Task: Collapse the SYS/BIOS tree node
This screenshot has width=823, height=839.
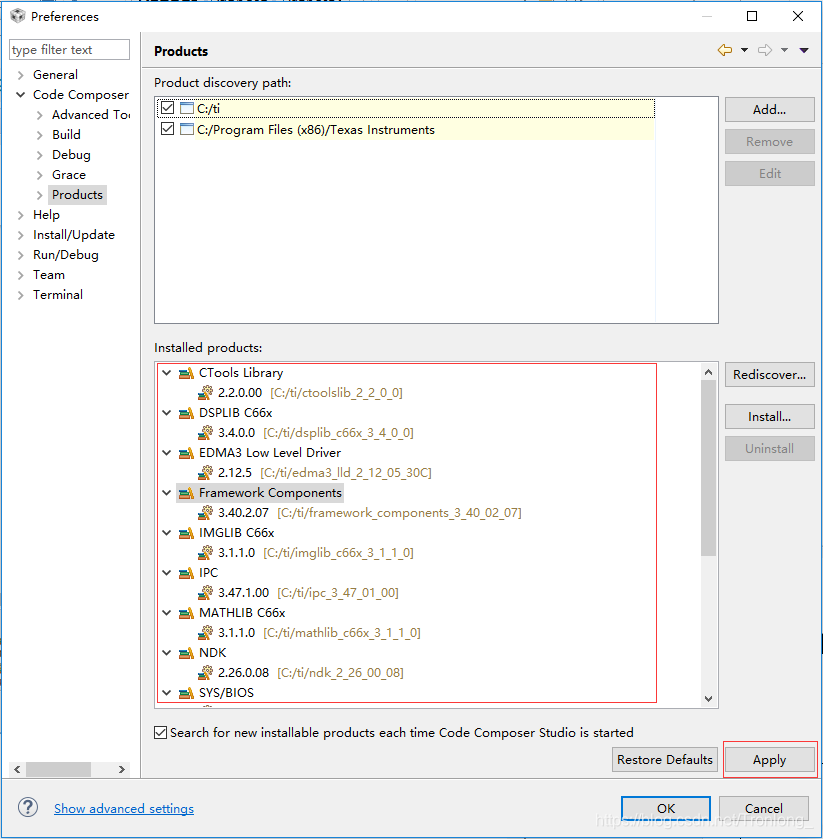Action: coord(166,693)
